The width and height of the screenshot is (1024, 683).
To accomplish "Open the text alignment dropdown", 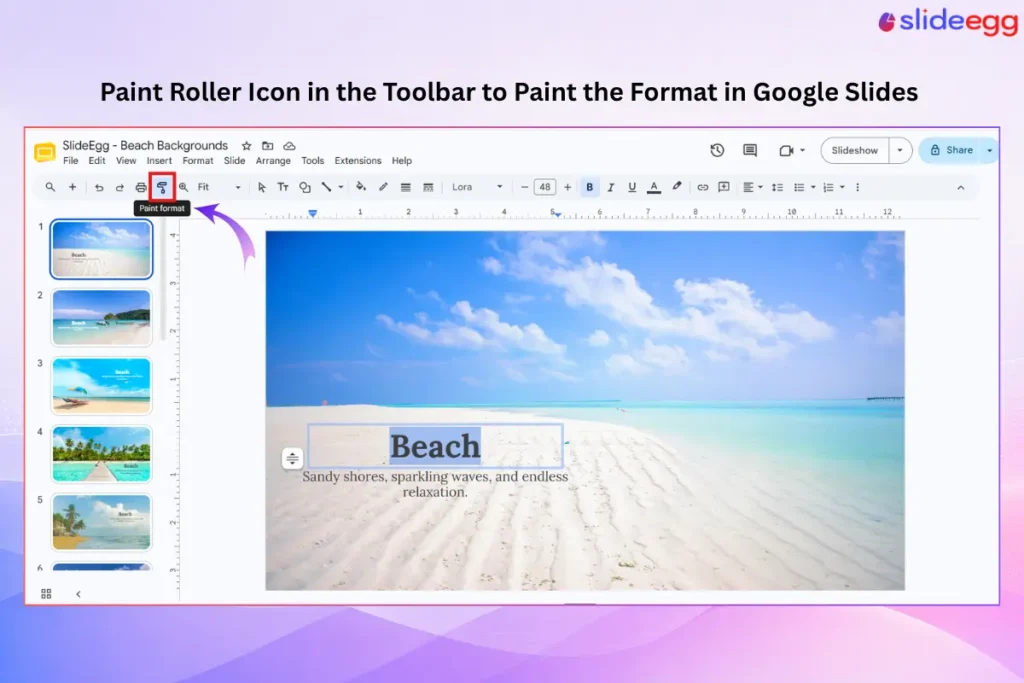I will pyautogui.click(x=752, y=187).
